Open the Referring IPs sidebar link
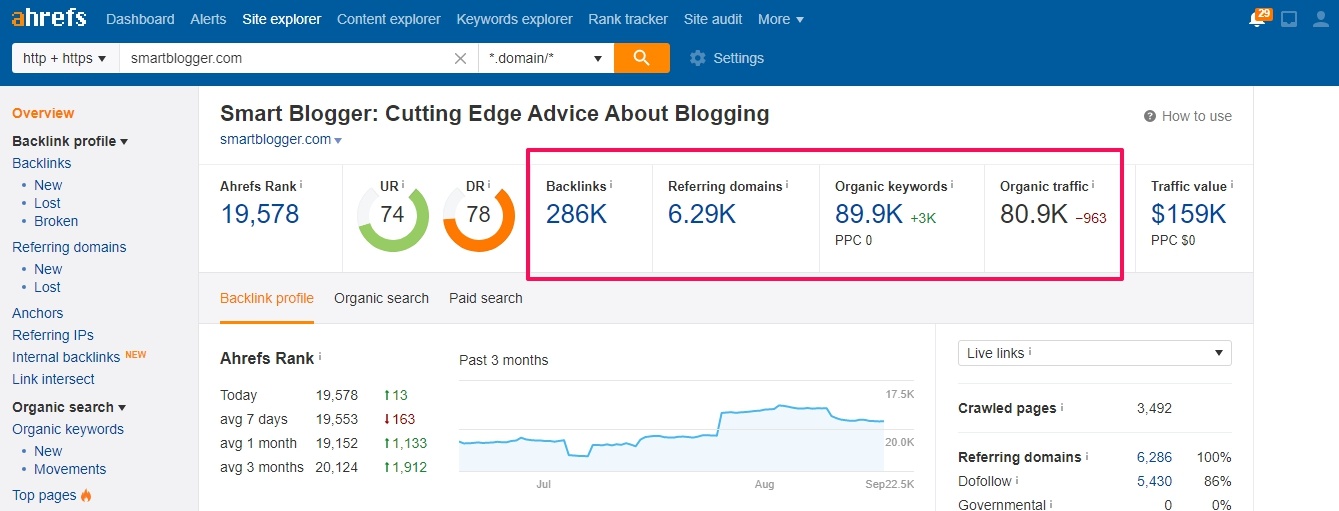 53,335
